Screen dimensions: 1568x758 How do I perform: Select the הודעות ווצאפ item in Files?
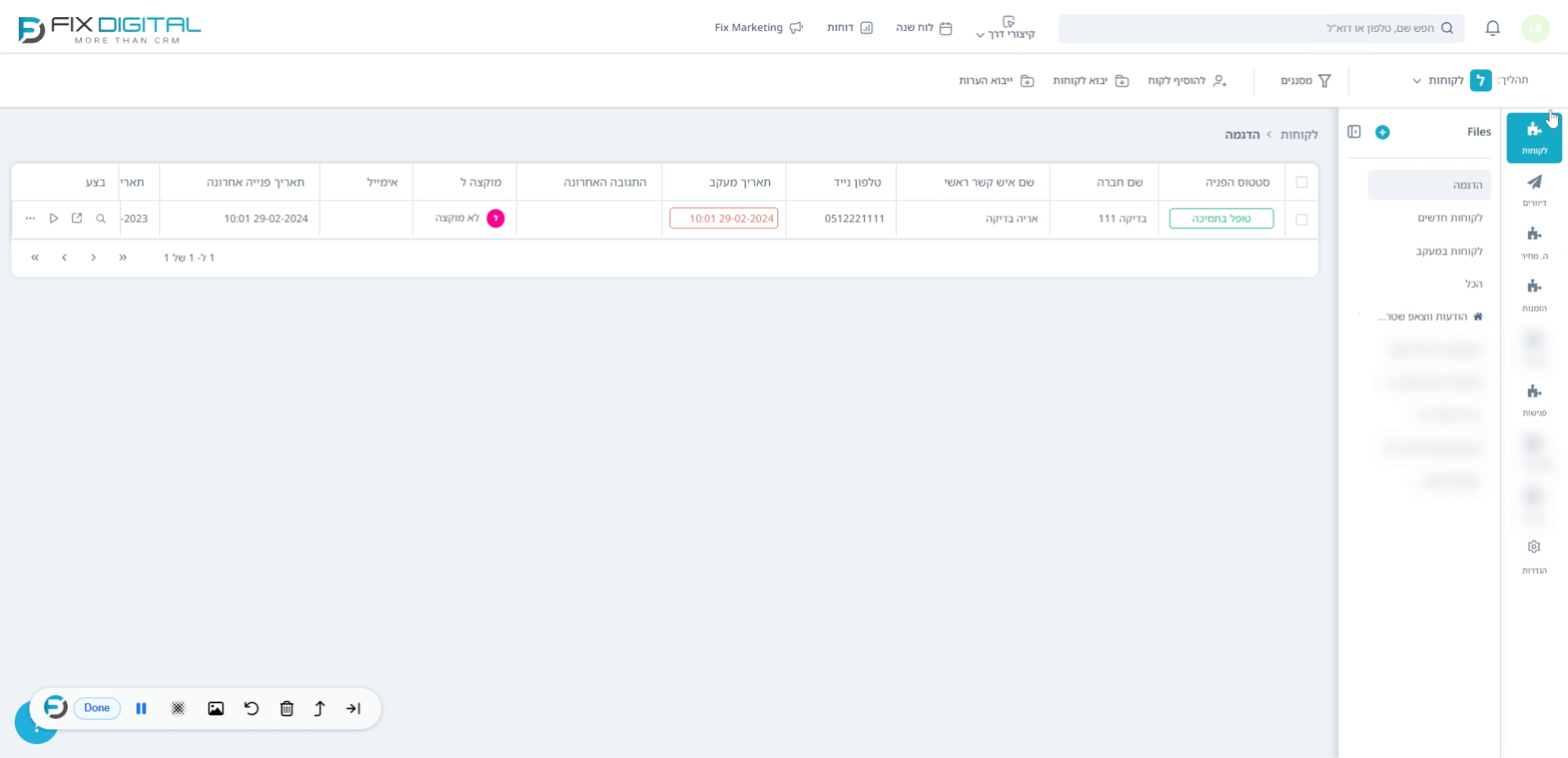pos(1429,317)
